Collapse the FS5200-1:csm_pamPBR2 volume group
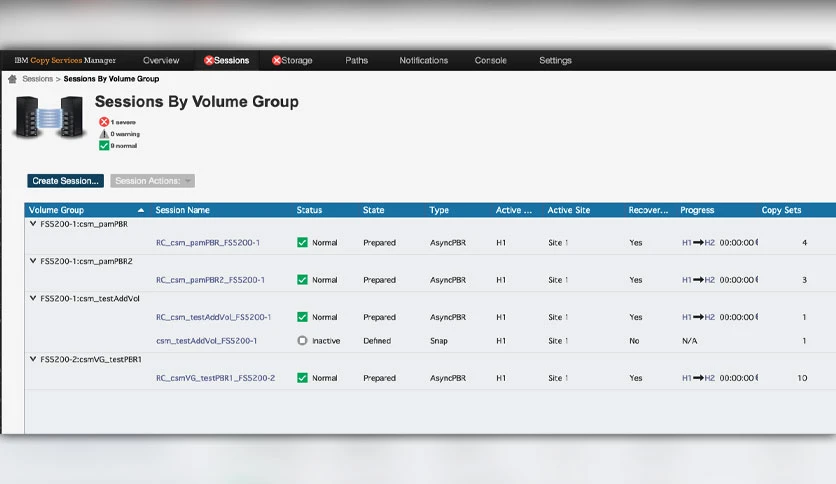 click(x=33, y=261)
